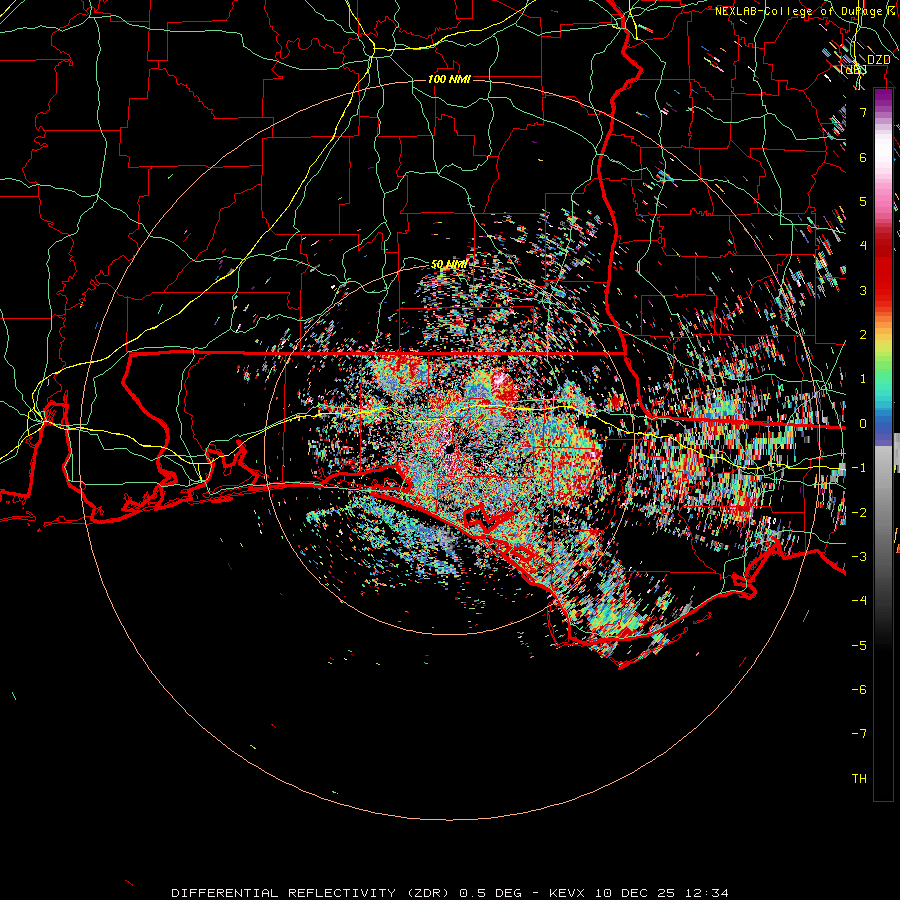This screenshot has width=900, height=900.
Task: Click the "5" value on the dB scale
Action: 863,201
